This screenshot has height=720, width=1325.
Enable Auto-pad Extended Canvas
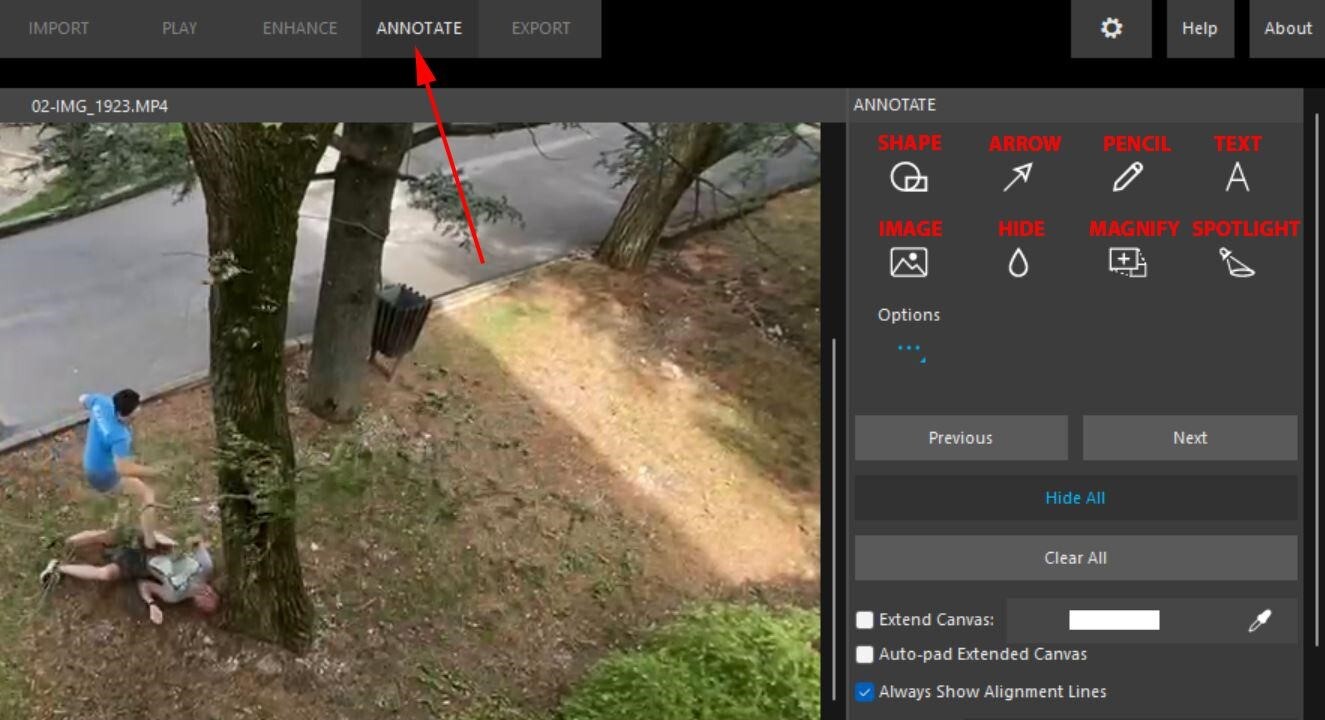point(864,654)
